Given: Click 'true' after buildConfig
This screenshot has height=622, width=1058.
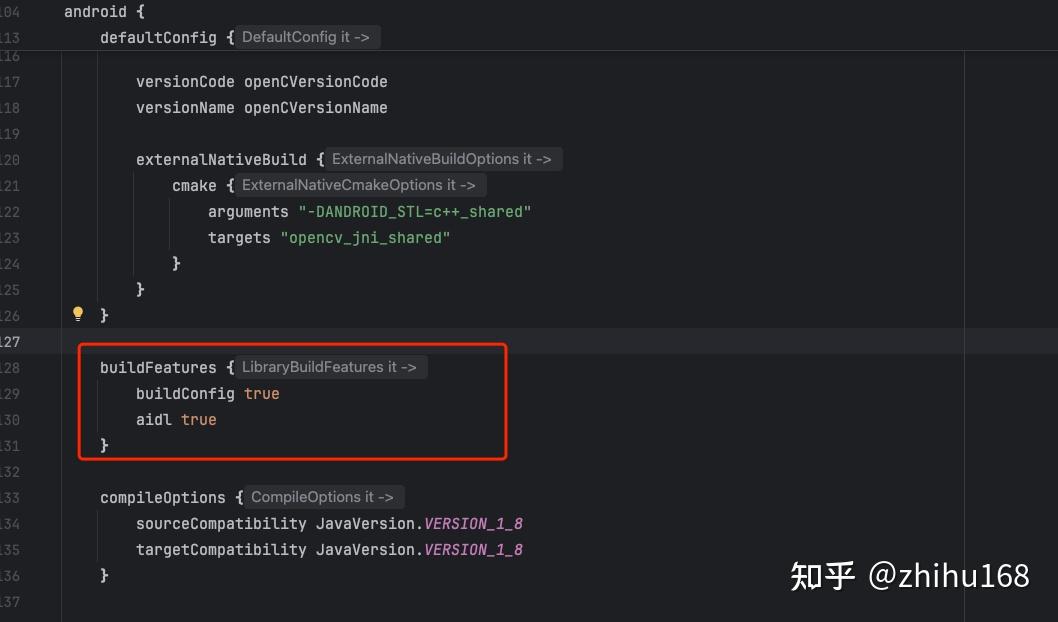Looking at the screenshot, I should 262,394.
